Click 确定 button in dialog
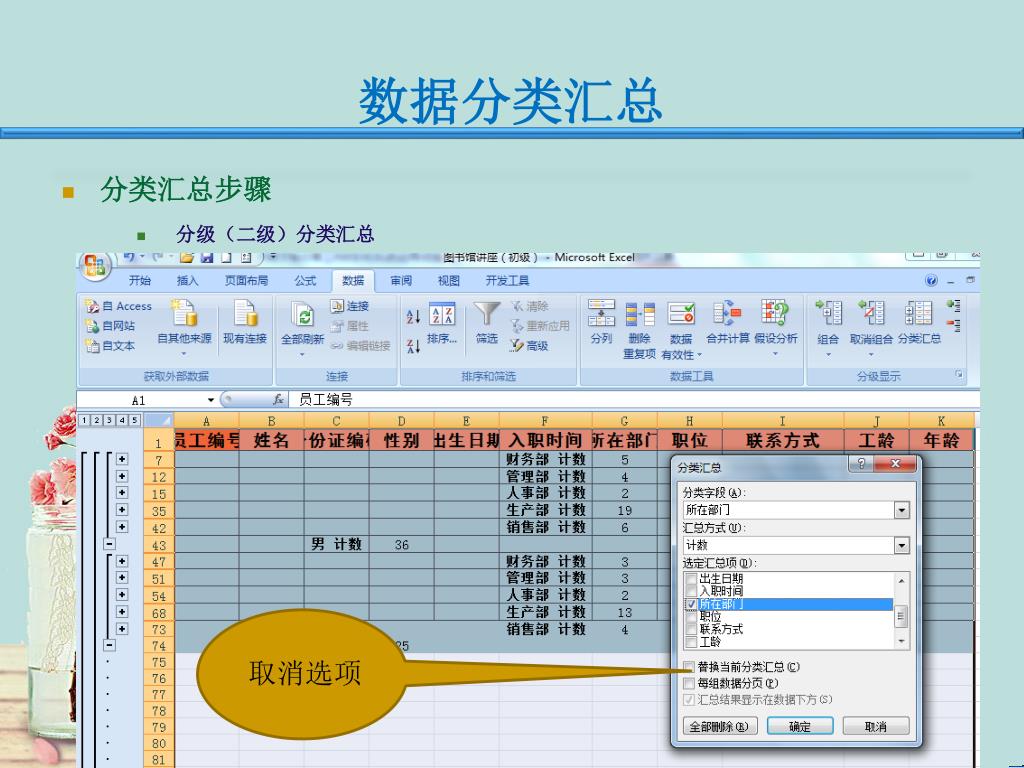Viewport: 1024px width, 768px height. point(800,726)
